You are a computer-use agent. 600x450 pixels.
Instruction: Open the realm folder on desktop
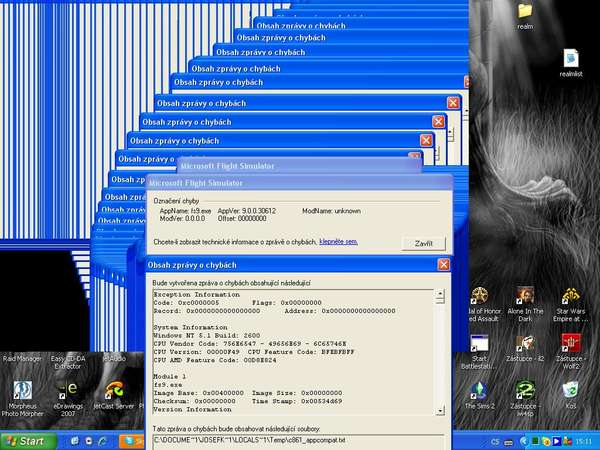pyautogui.click(x=525, y=12)
